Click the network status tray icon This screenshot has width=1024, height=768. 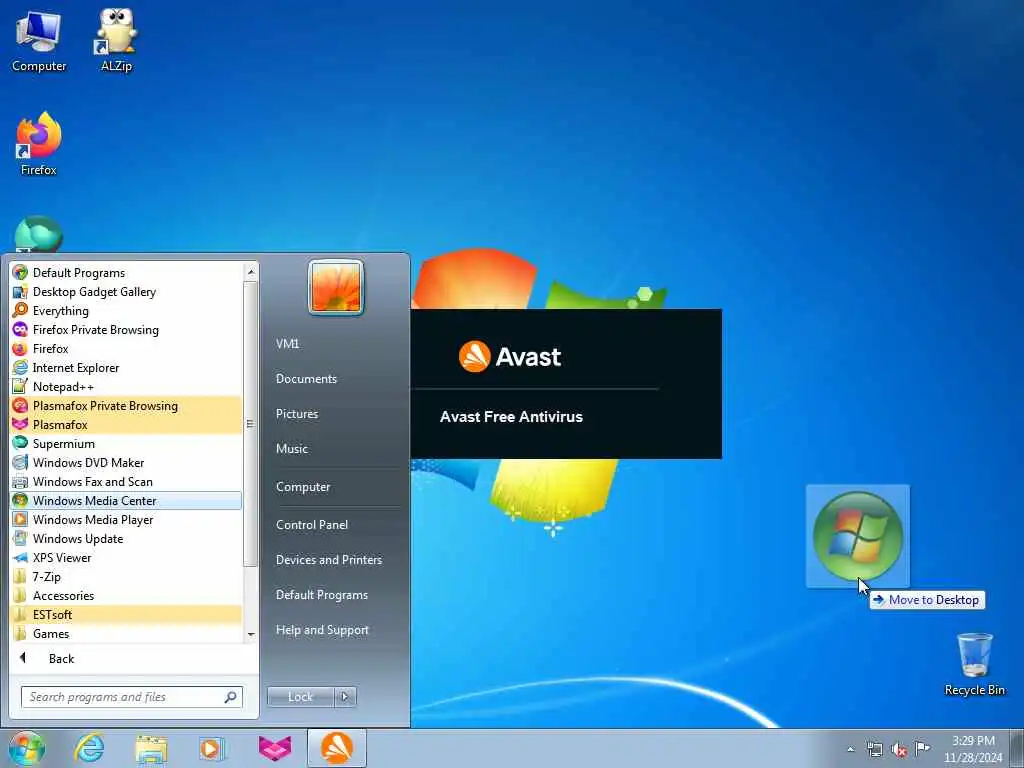coord(874,749)
